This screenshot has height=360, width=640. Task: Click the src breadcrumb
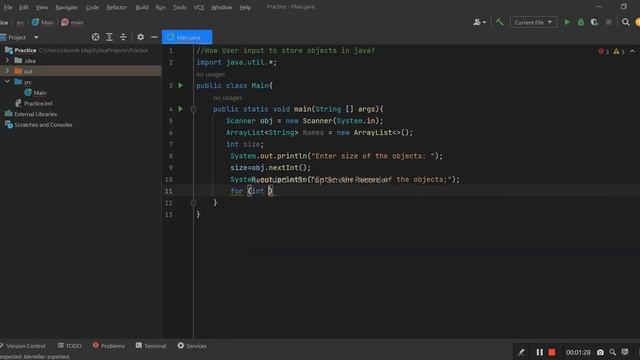tap(20, 22)
